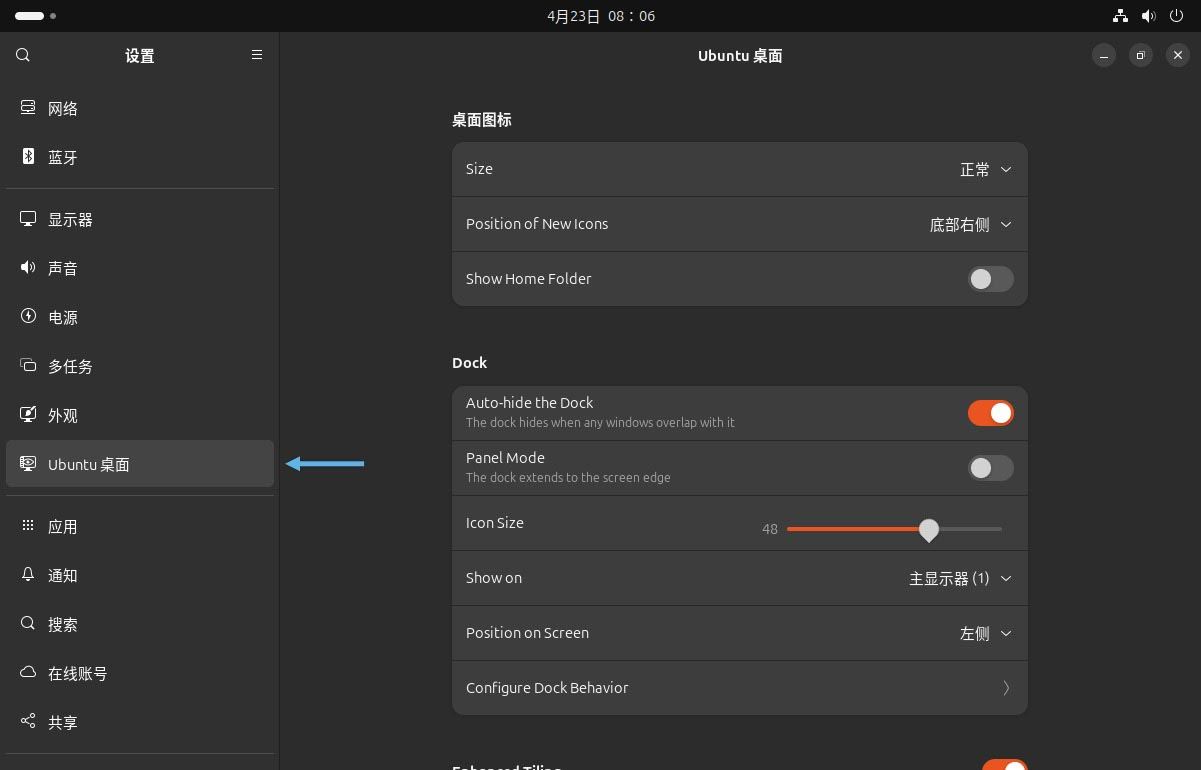Open the hamburger menu in sidebar header
The width and height of the screenshot is (1201, 770).
click(257, 55)
